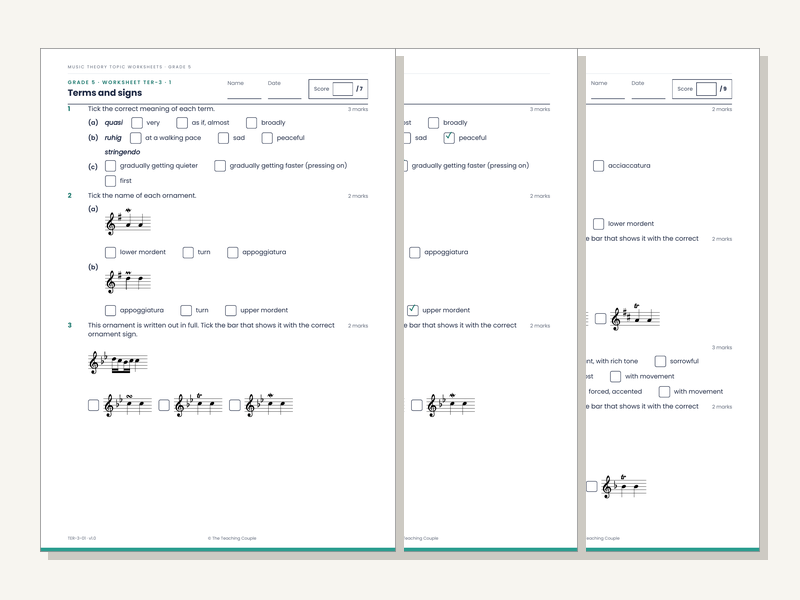This screenshot has height=600, width=800.
Task: Click the Name field on right page
Action: 607,90
